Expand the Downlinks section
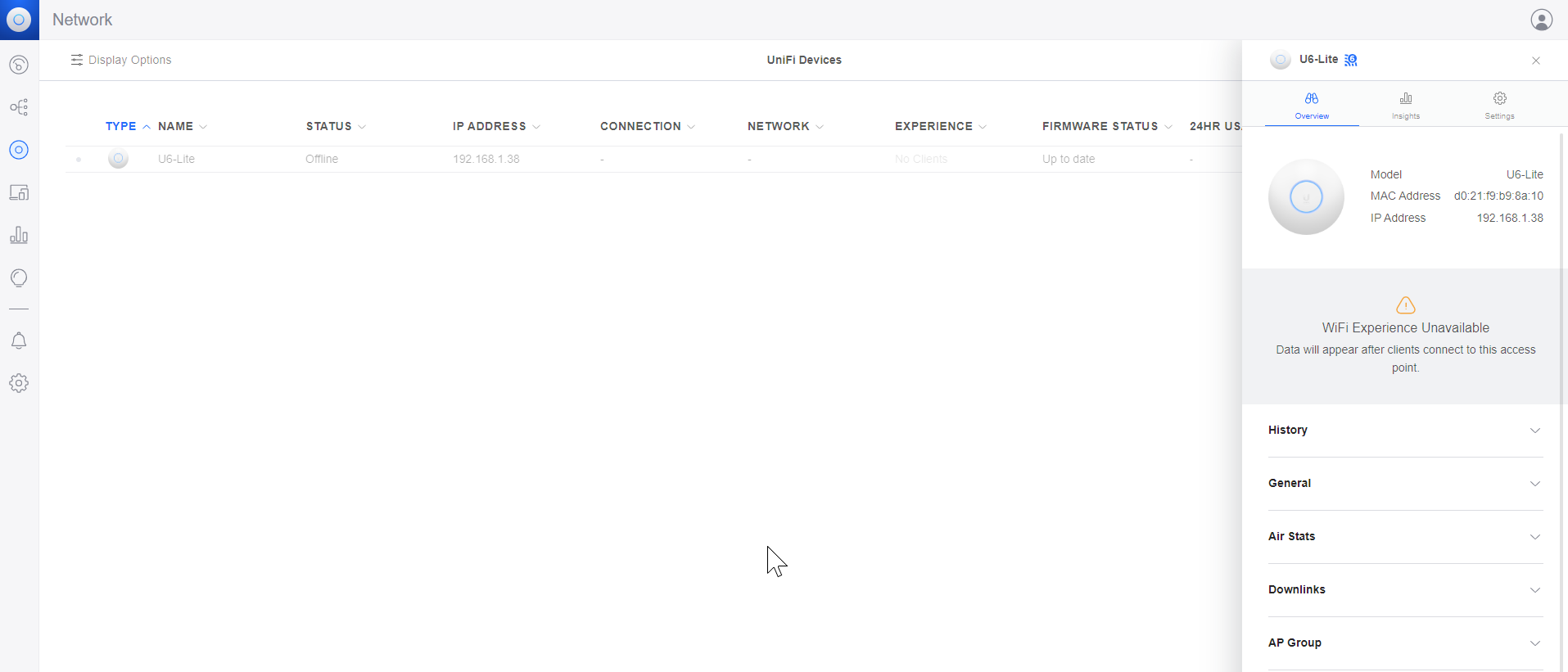 pos(1405,590)
